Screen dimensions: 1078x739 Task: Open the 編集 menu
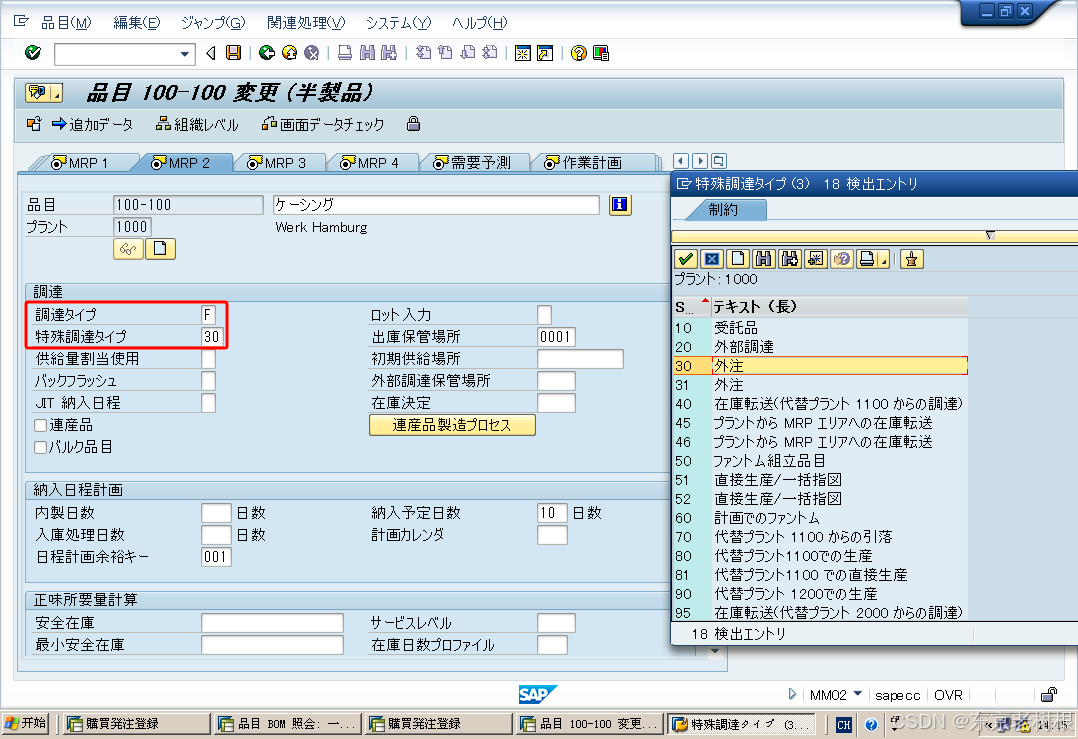[x=137, y=23]
